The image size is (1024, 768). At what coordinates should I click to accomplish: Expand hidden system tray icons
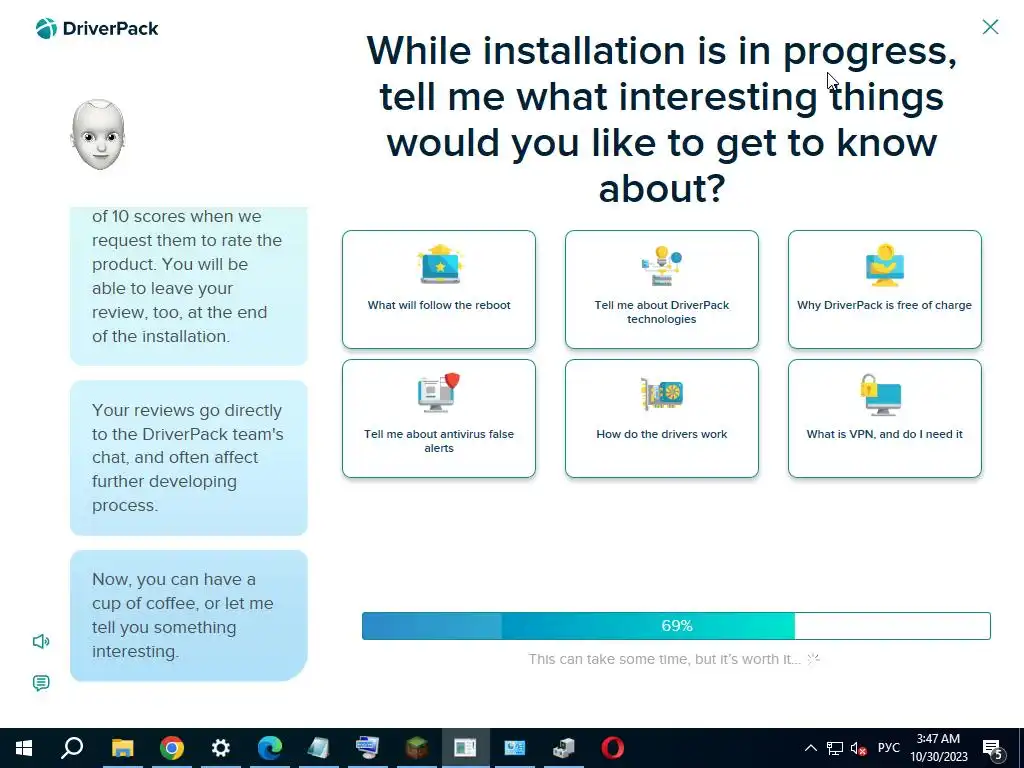[x=810, y=748]
